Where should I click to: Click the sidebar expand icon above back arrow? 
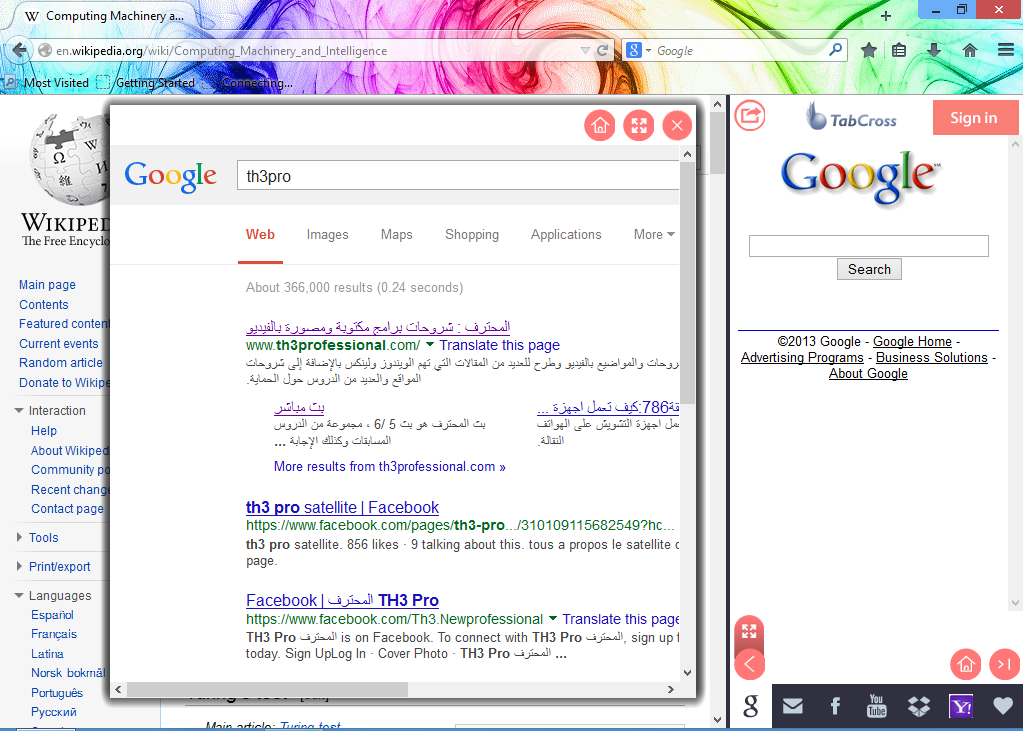749,631
